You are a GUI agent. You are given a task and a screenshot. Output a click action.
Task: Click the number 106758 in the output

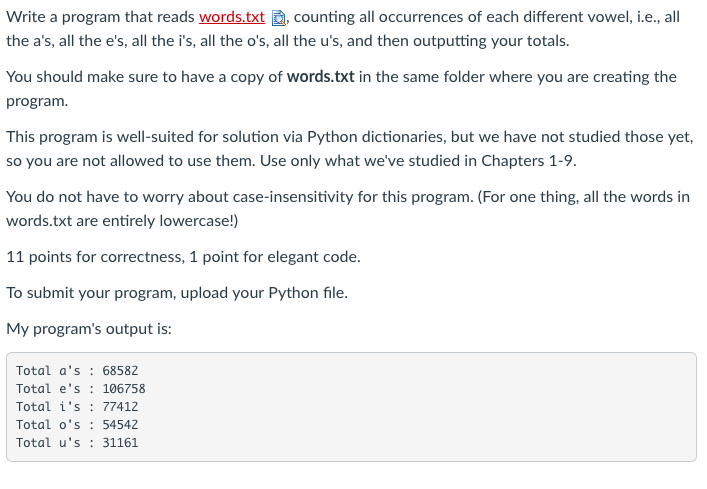pyautogui.click(x=124, y=389)
